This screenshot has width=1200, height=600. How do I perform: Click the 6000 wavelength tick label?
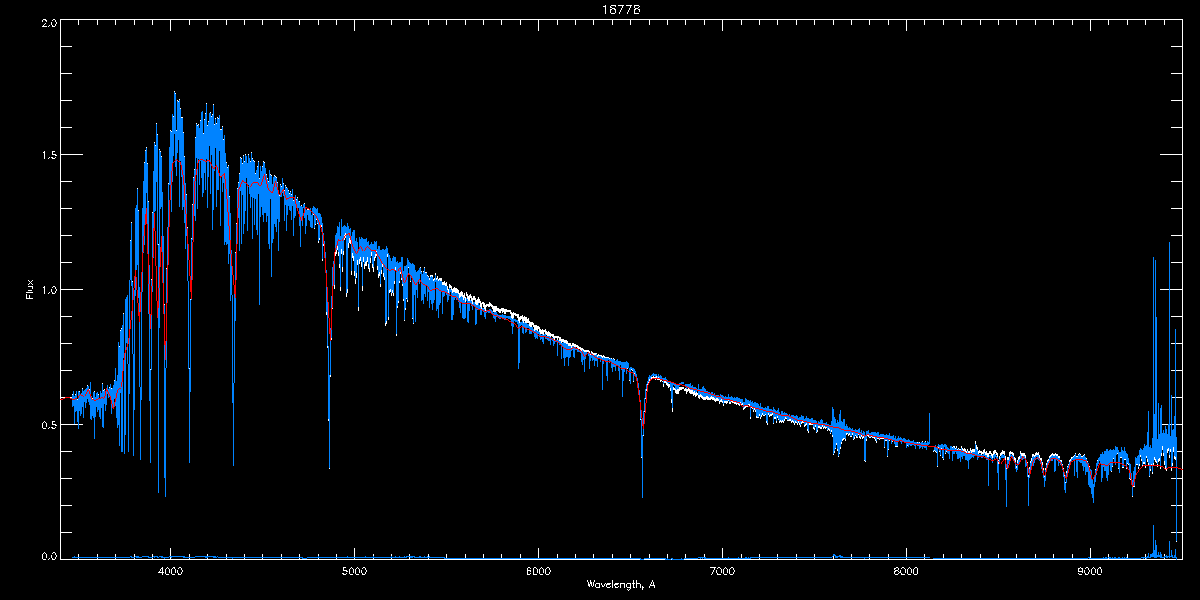(538, 572)
